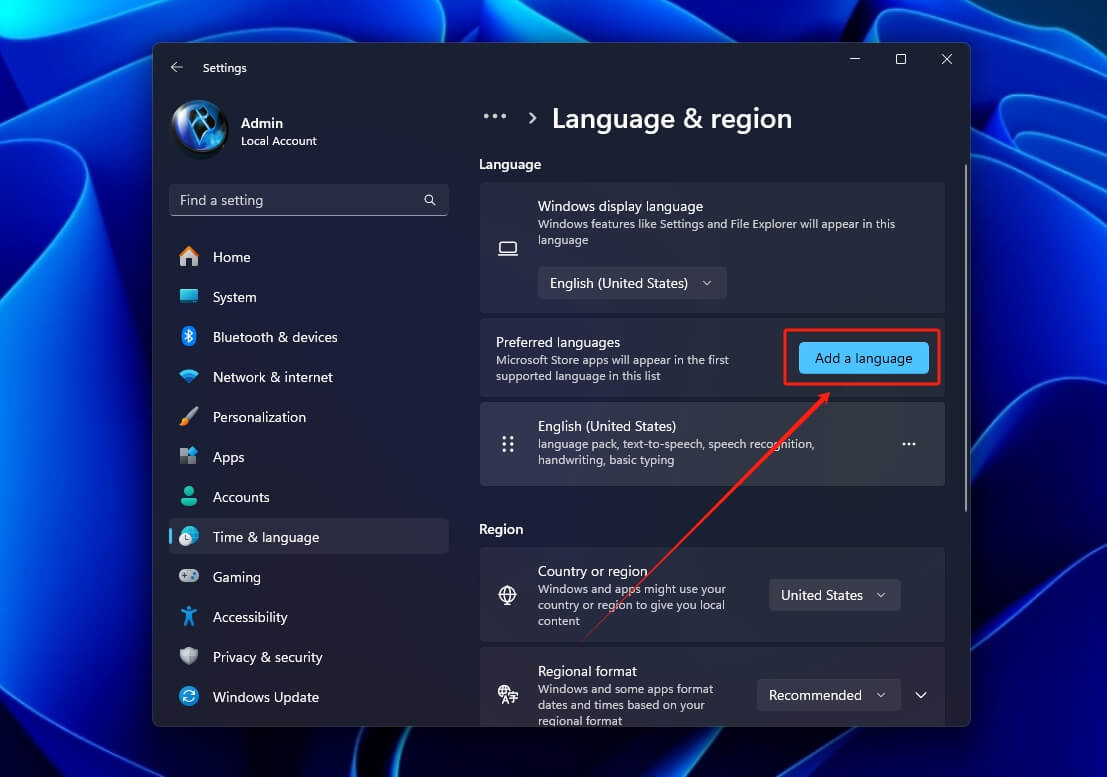
Task: Open the Windows display language dropdown
Action: click(632, 283)
